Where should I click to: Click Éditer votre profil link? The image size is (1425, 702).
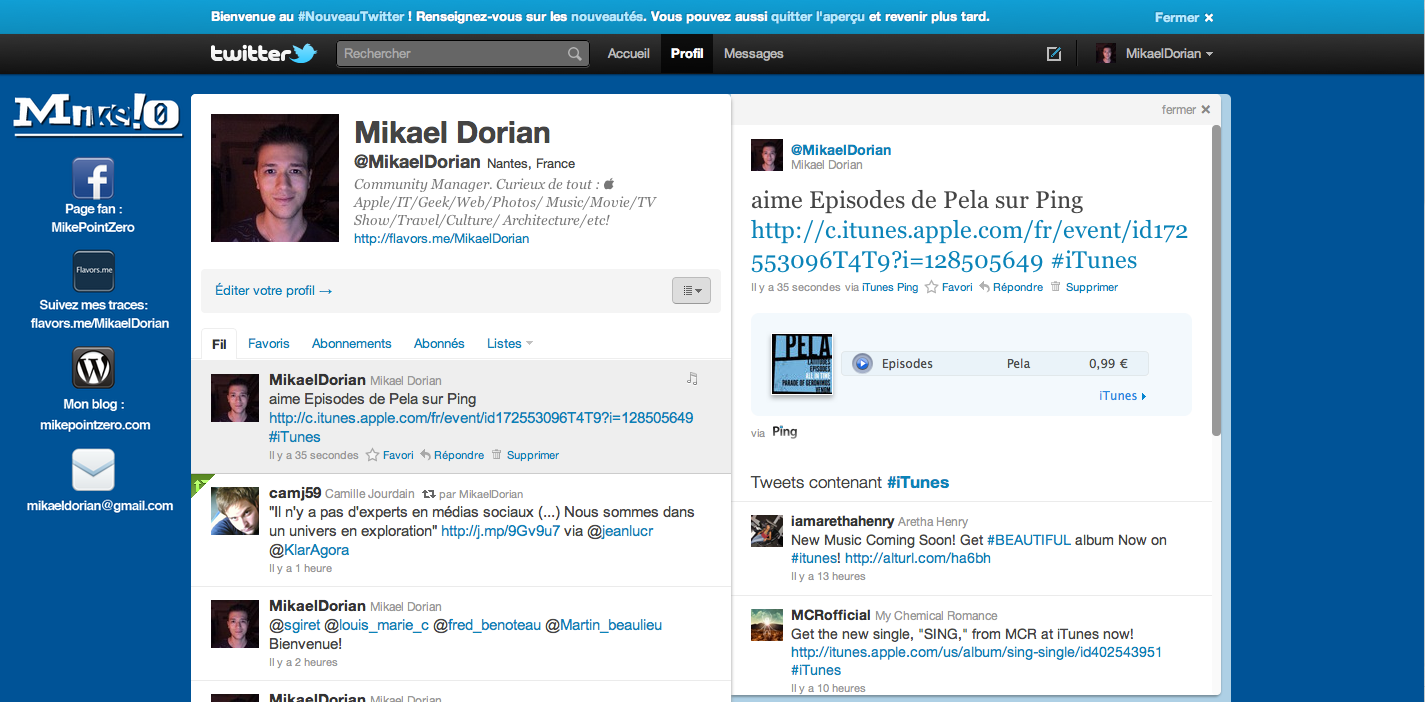tap(274, 291)
